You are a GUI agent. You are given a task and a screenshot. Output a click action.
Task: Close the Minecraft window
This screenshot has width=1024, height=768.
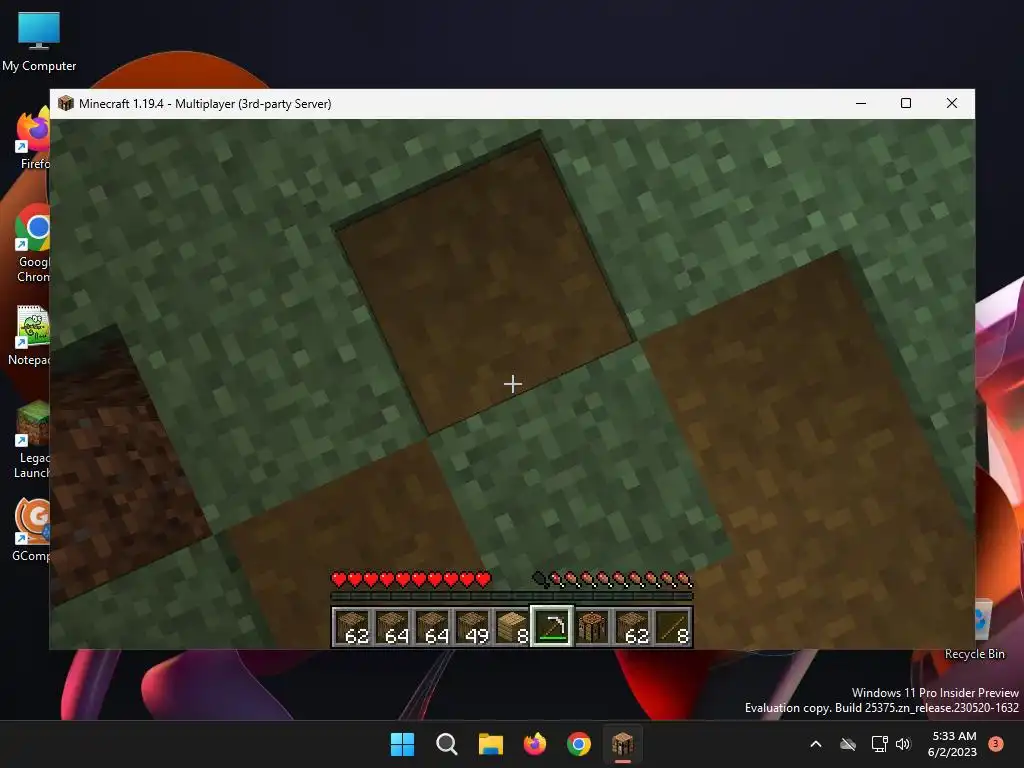[x=952, y=103]
